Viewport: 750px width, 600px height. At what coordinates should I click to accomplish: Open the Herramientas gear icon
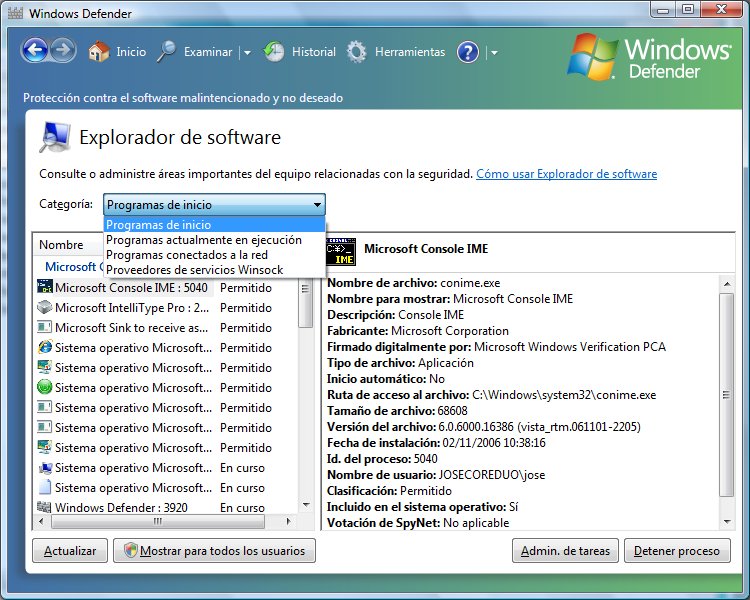tap(356, 52)
